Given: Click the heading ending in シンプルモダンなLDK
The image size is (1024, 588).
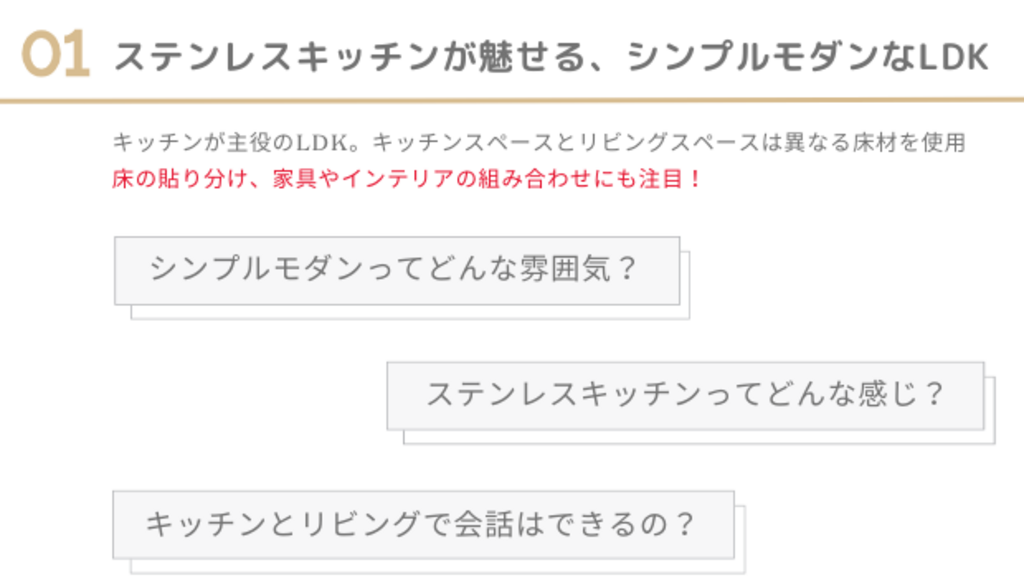Looking at the screenshot, I should click(551, 58).
